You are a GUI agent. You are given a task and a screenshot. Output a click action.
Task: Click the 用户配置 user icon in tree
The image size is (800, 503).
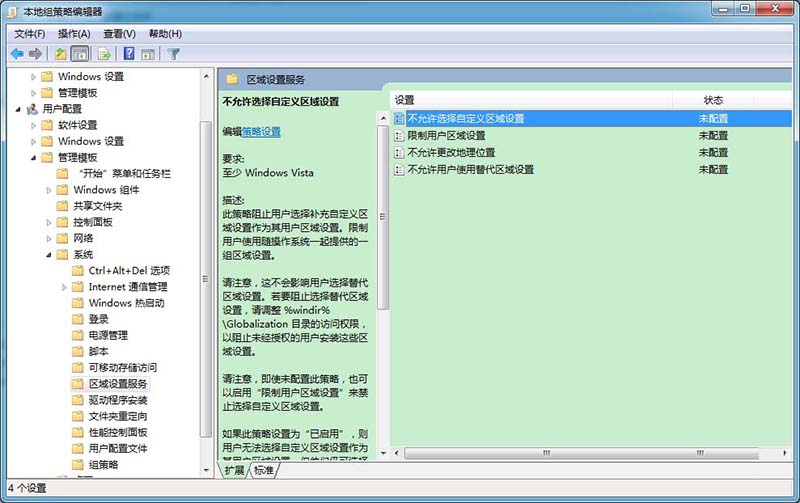click(x=32, y=109)
